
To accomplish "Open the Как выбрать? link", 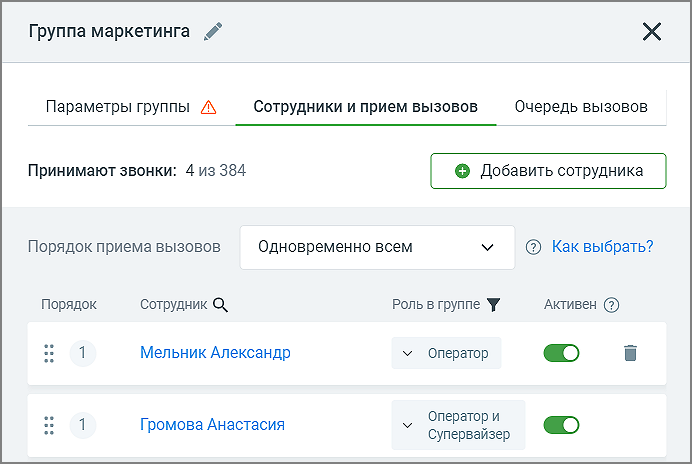I will click(x=602, y=247).
